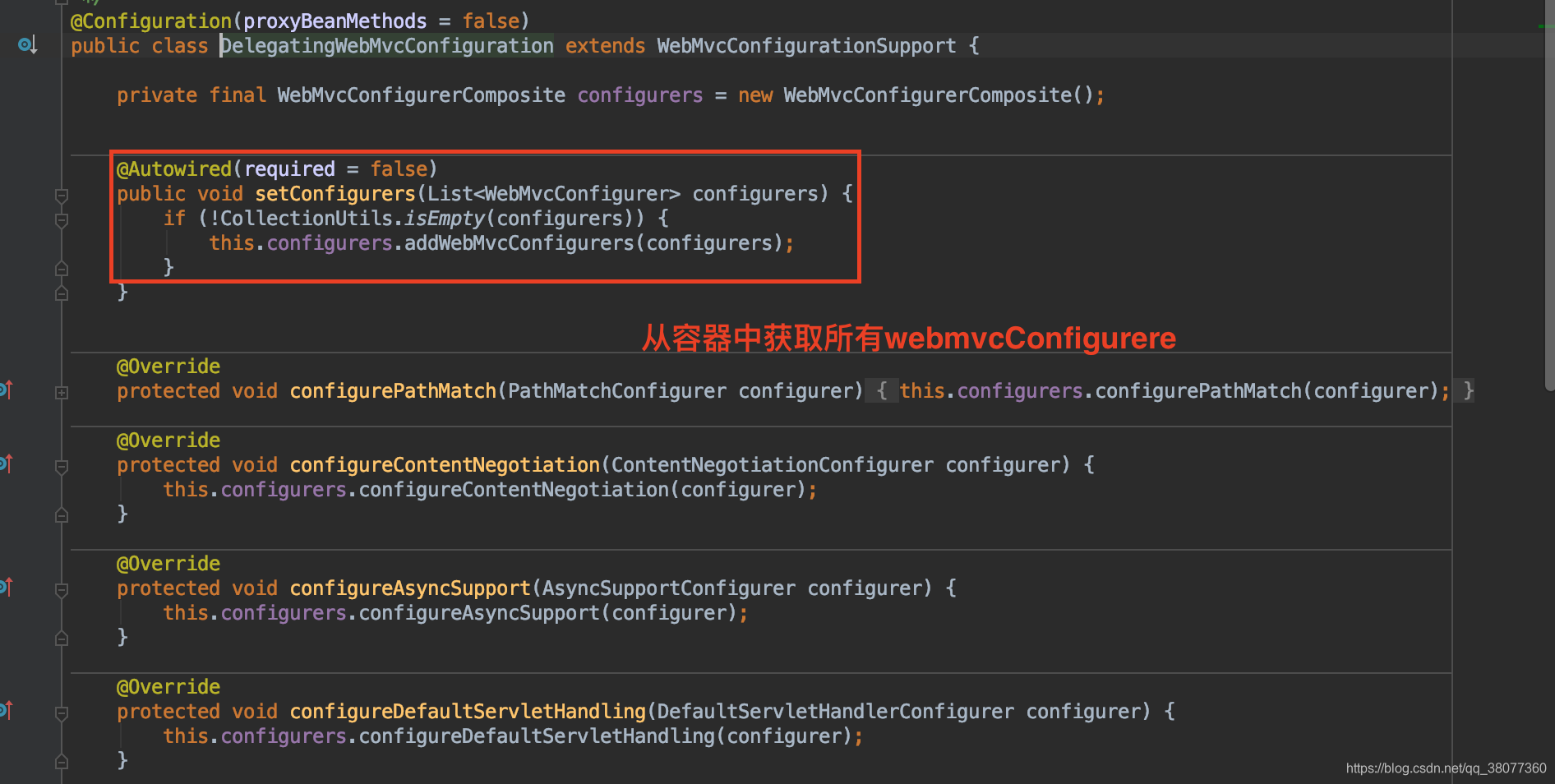The image size is (1555, 784).
Task: Click the AsyncSupportConfigurer parameter type
Action: (x=669, y=588)
